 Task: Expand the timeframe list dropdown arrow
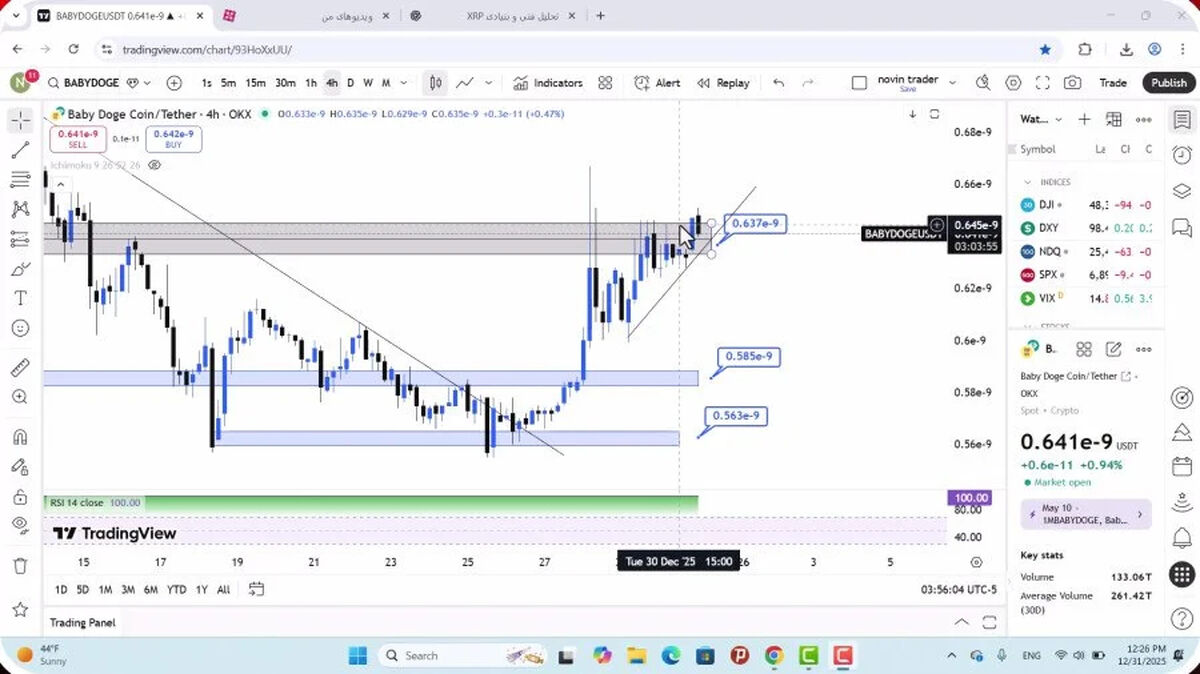coord(404,83)
